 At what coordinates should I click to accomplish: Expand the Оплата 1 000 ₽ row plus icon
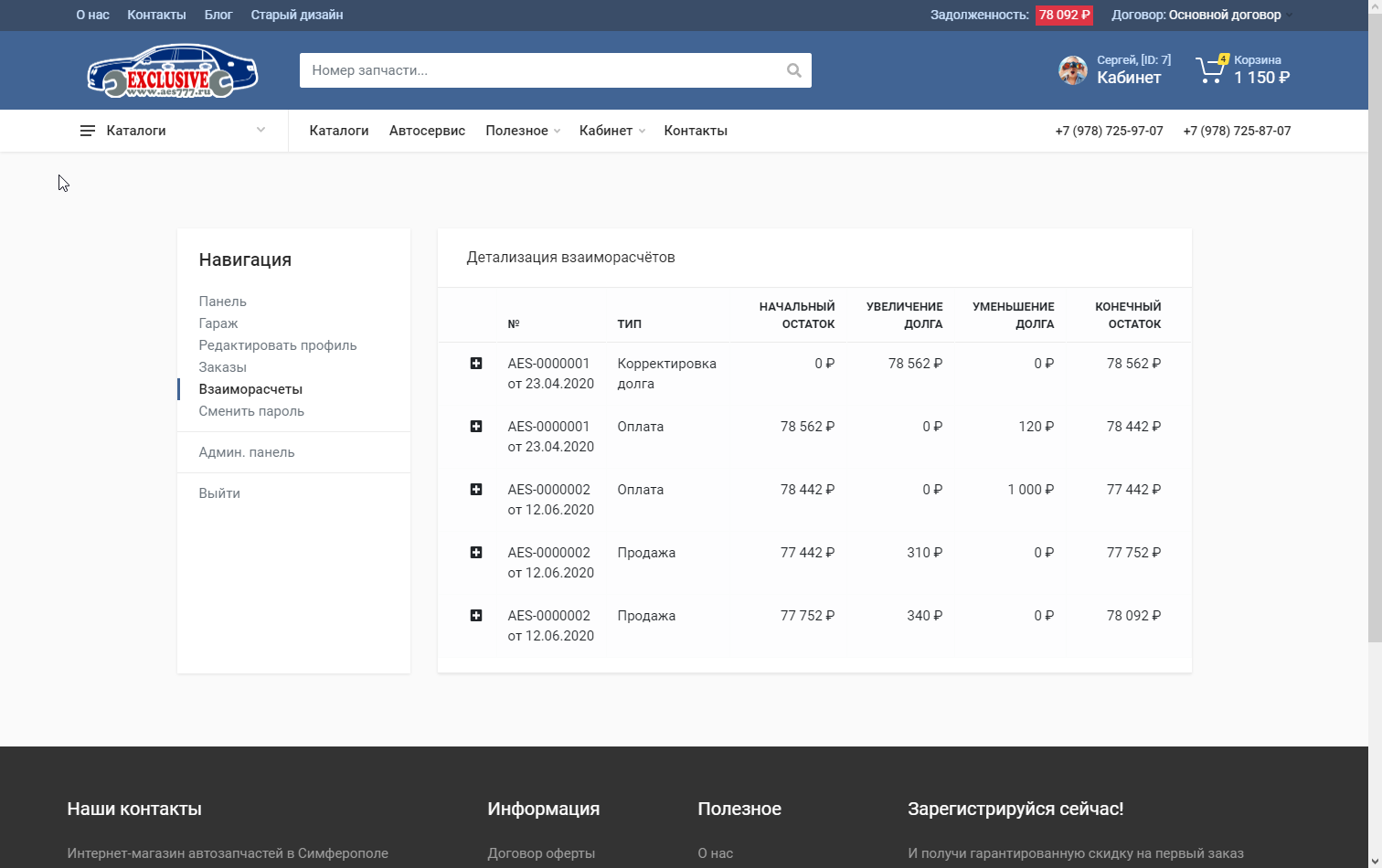(476, 490)
